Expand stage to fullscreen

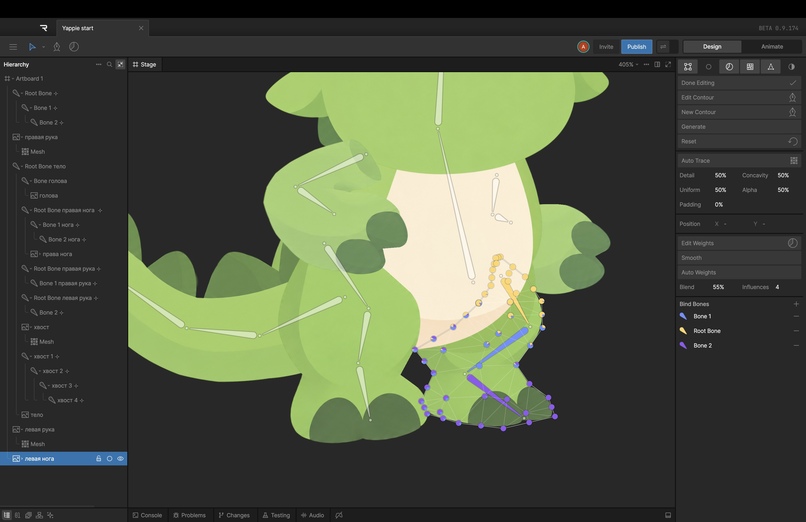(x=668, y=65)
